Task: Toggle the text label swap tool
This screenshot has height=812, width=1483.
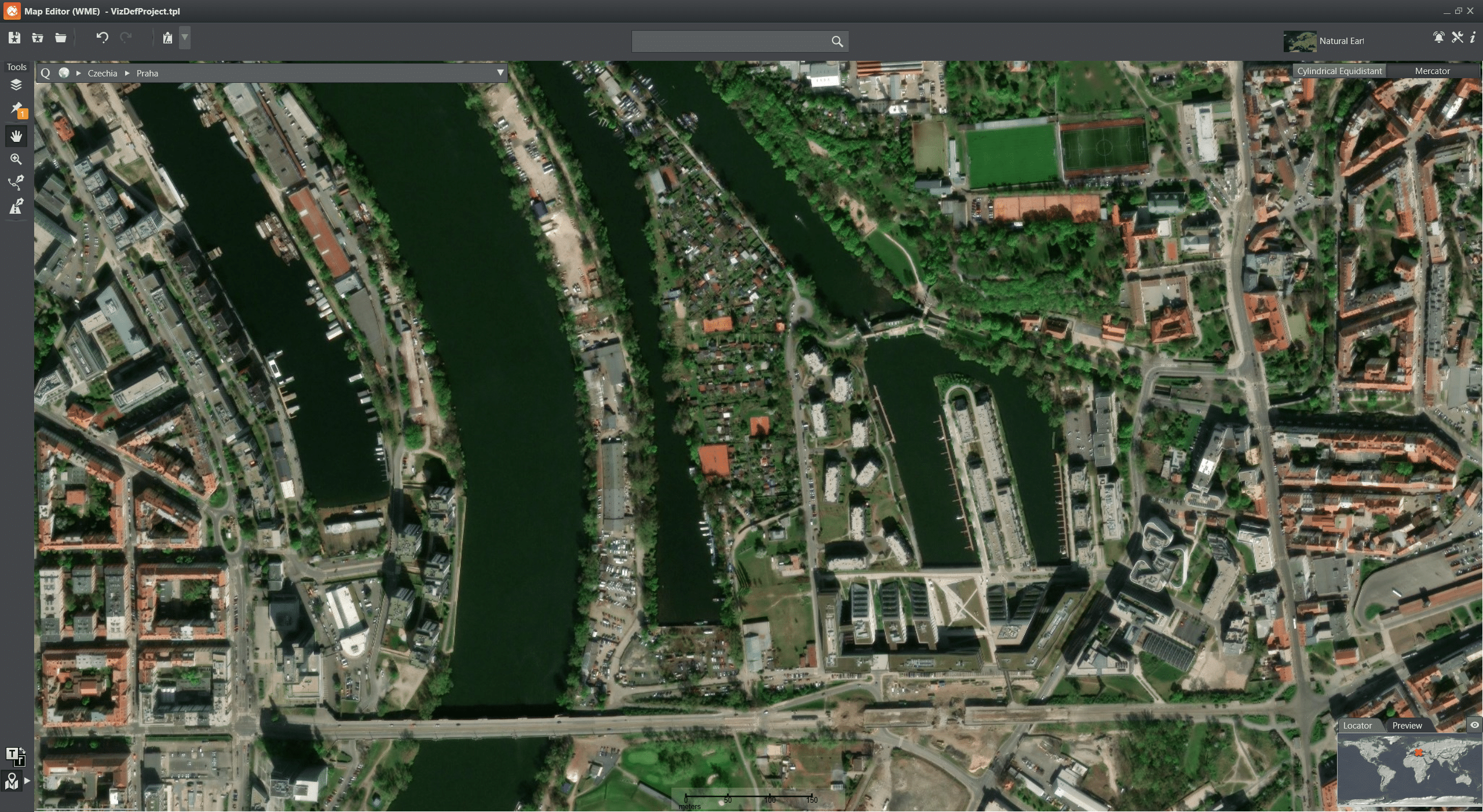Action: point(16,756)
